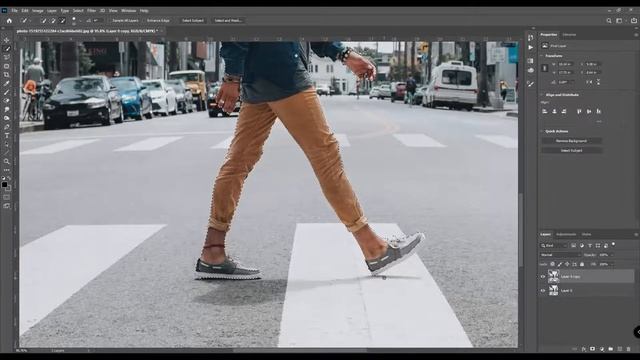The width and height of the screenshot is (640, 360).
Task: Open the Search icon at top right
Action: click(x=609, y=20)
